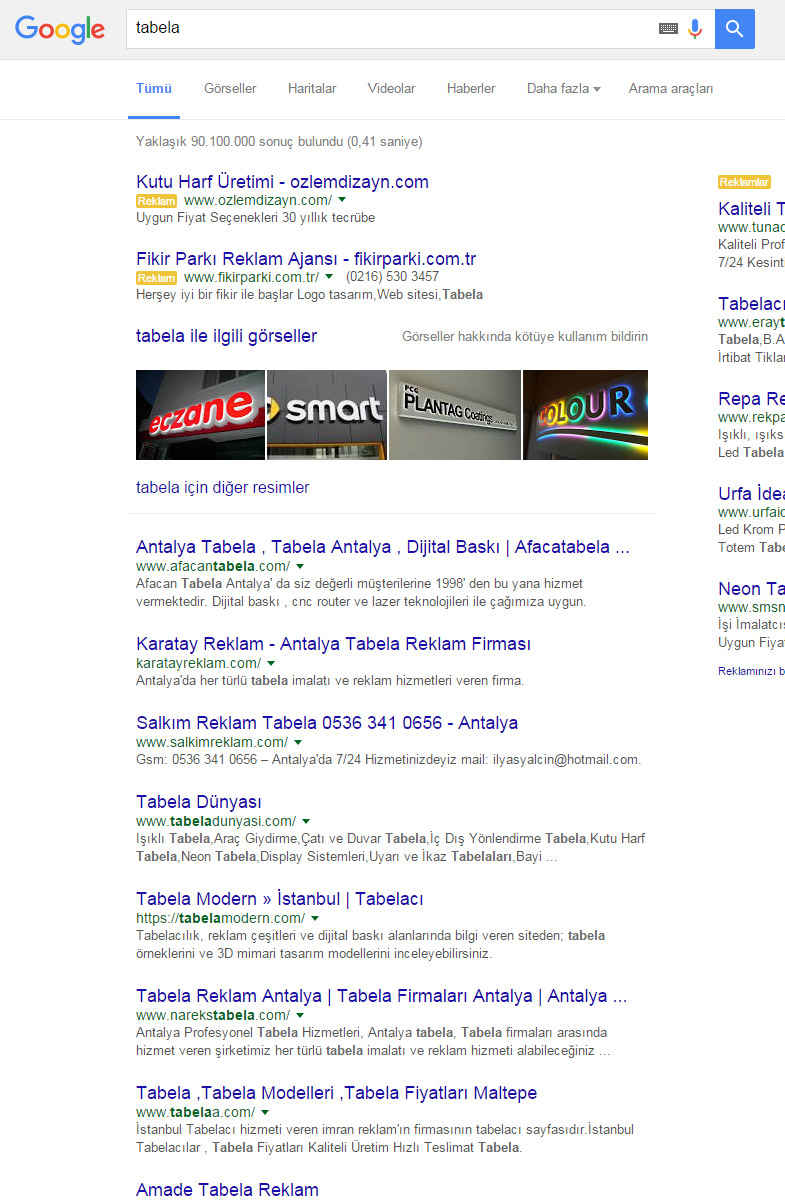Open sidebar ad starting with 'Urfa İdea'
The width and height of the screenshot is (785, 1200).
[x=751, y=494]
